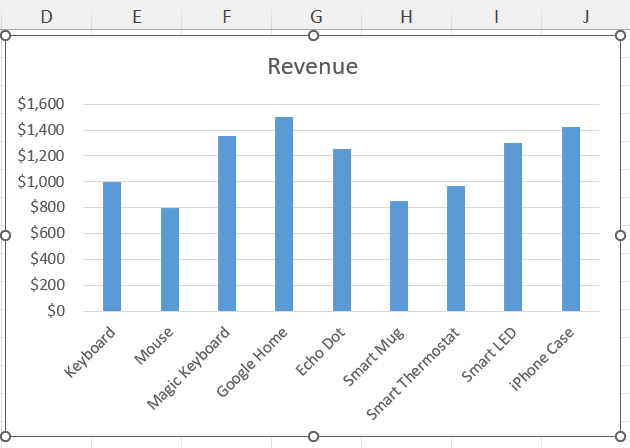Select column D header
This screenshot has width=630, height=448.
coord(47,16)
